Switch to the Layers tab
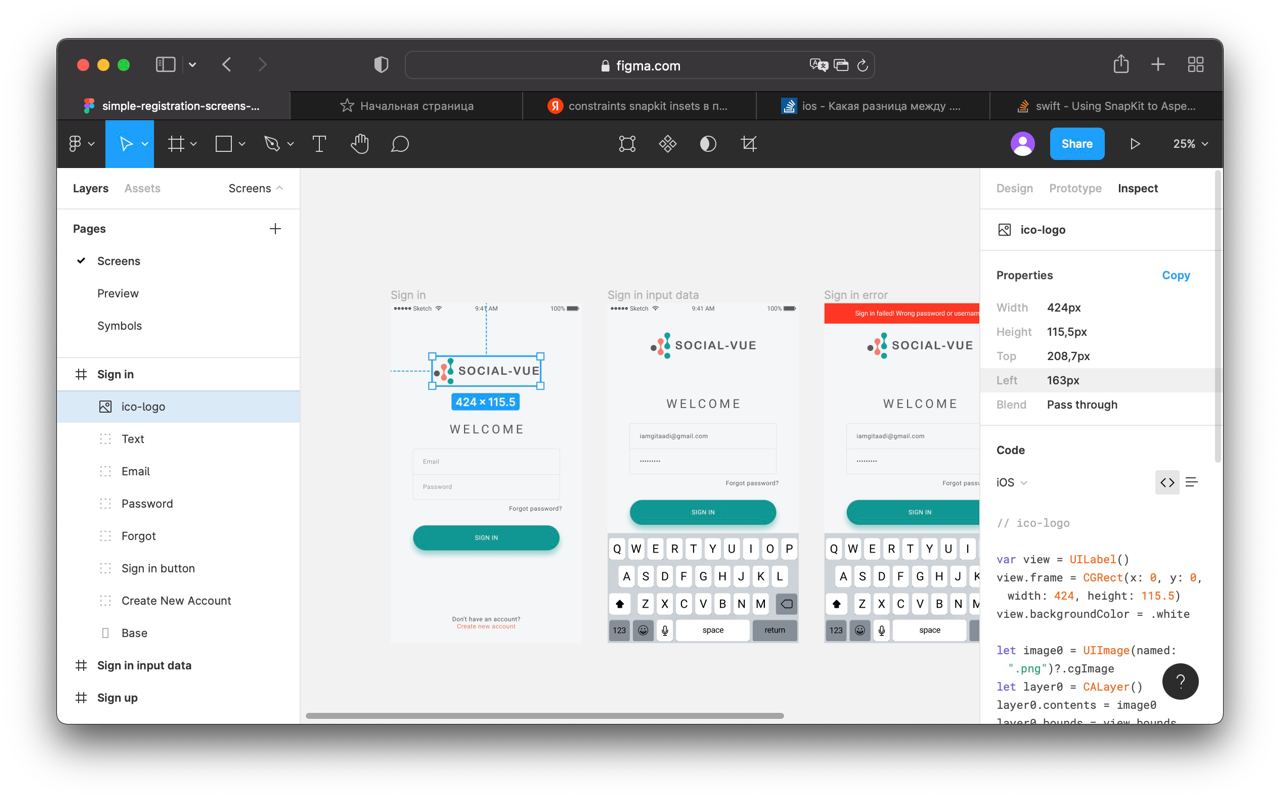1280x799 pixels. point(90,188)
